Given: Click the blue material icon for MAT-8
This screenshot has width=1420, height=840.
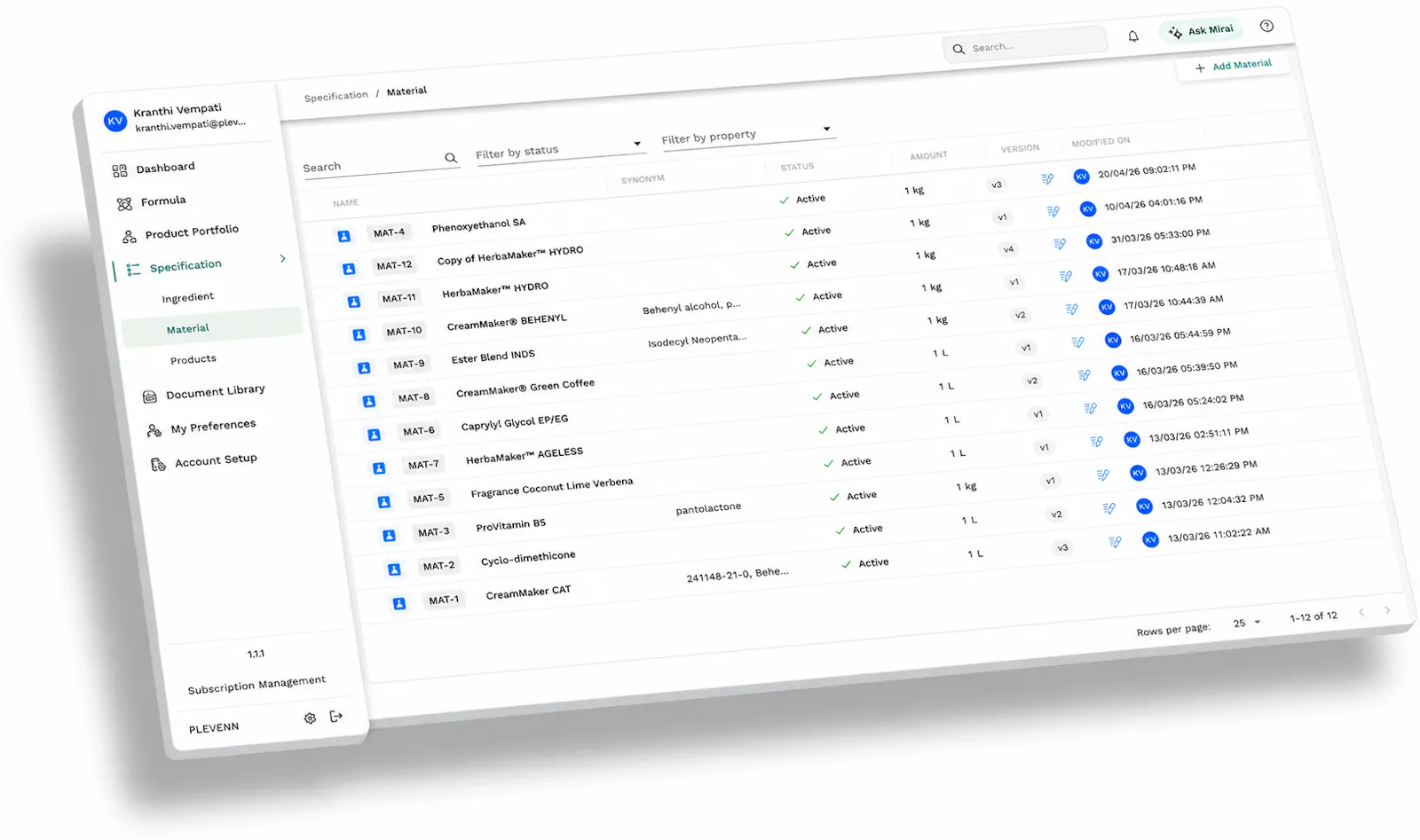Looking at the screenshot, I should (369, 401).
